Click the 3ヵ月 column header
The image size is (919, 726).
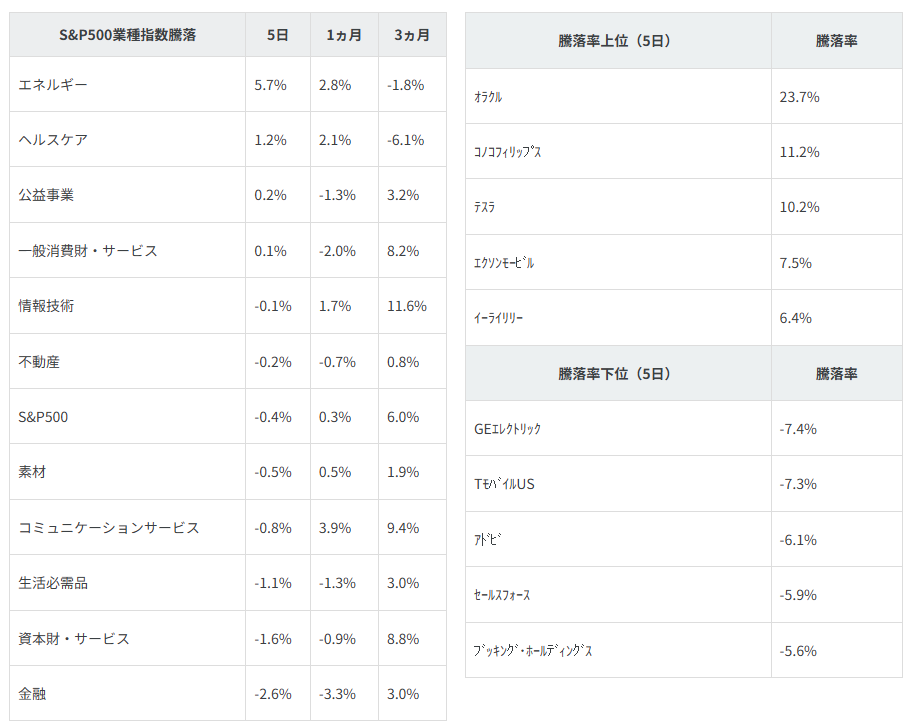tap(412, 35)
